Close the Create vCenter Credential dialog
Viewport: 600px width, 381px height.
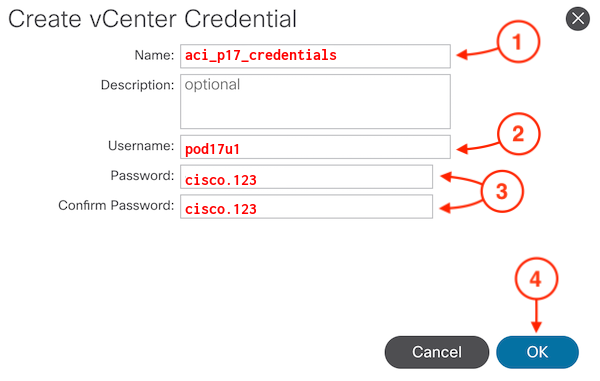(x=578, y=18)
